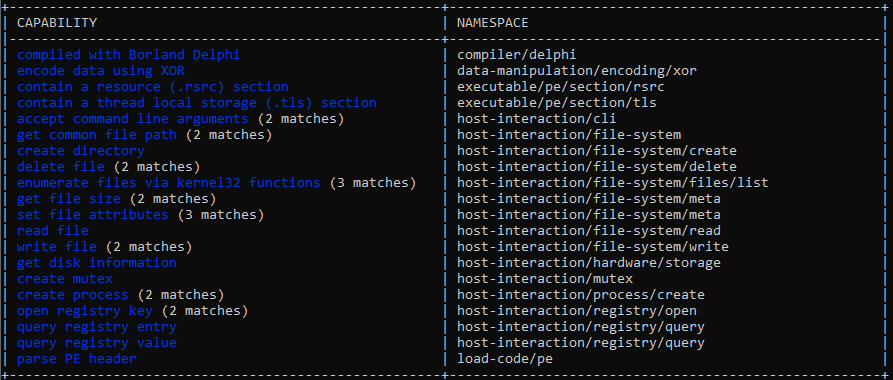893x380 pixels.
Task: Click the CAPABILITY column header
Action: pyautogui.click(x=57, y=23)
